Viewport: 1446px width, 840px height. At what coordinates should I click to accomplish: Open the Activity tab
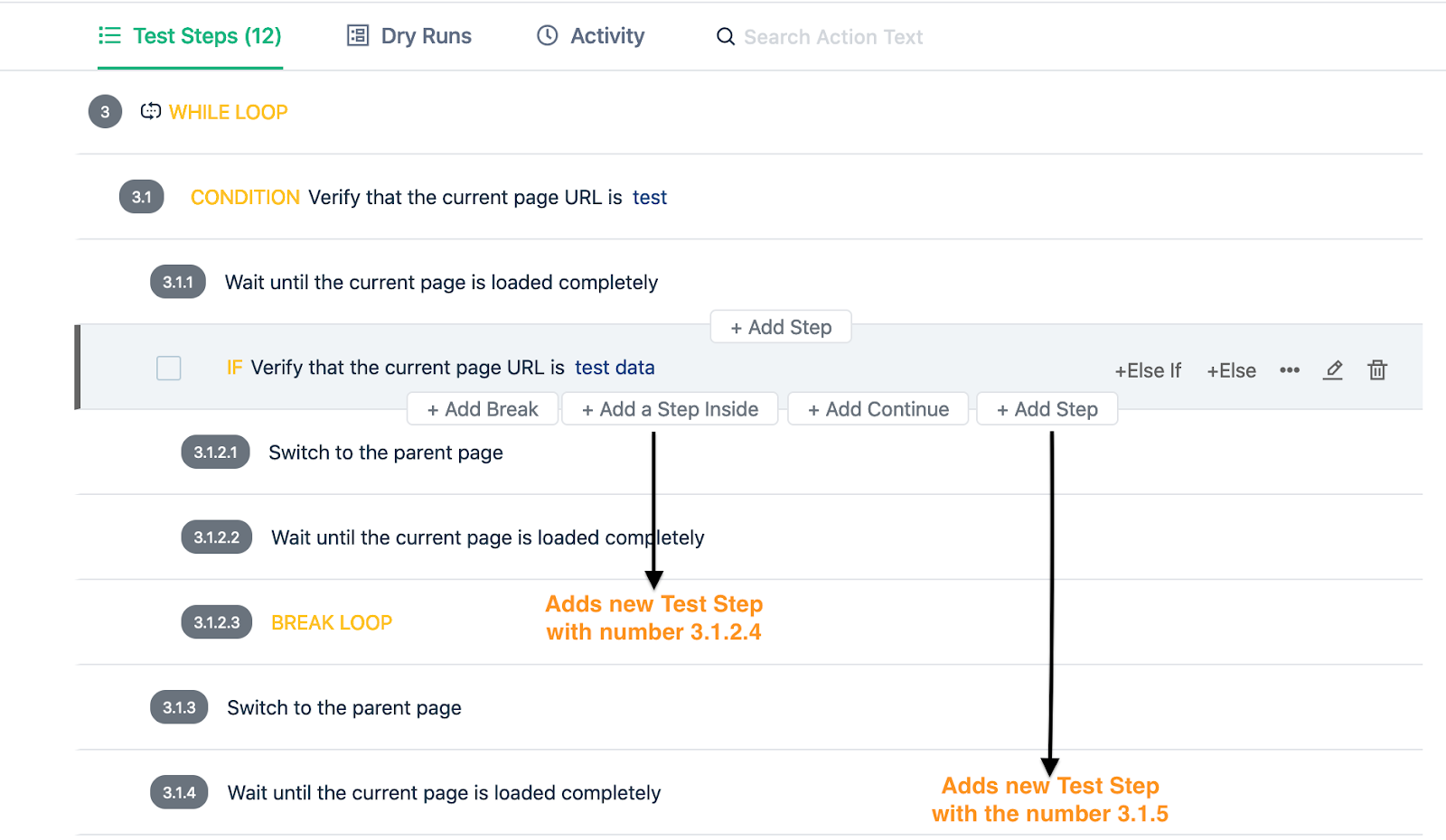(591, 36)
